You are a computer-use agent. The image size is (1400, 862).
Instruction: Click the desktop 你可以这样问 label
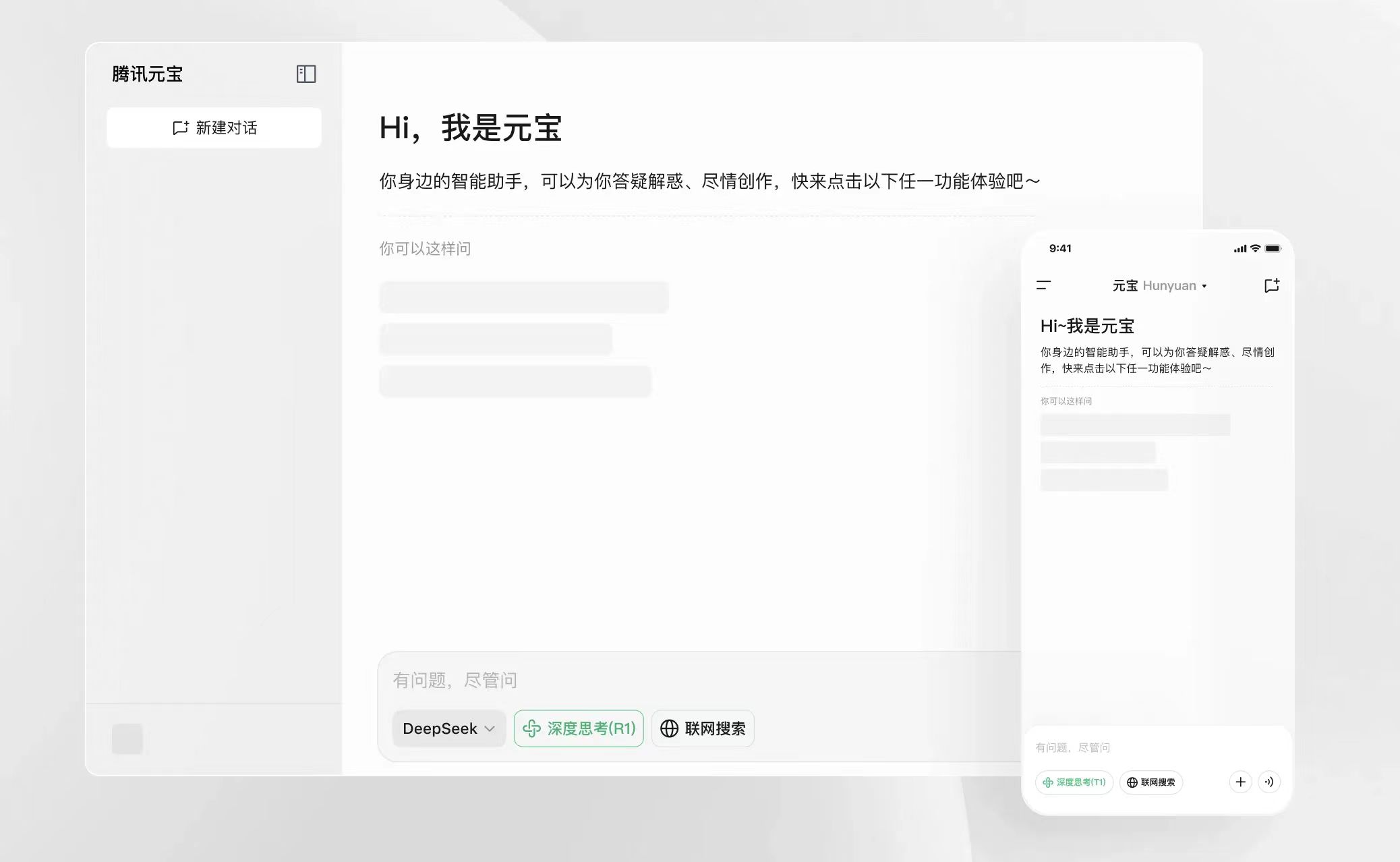pos(425,249)
